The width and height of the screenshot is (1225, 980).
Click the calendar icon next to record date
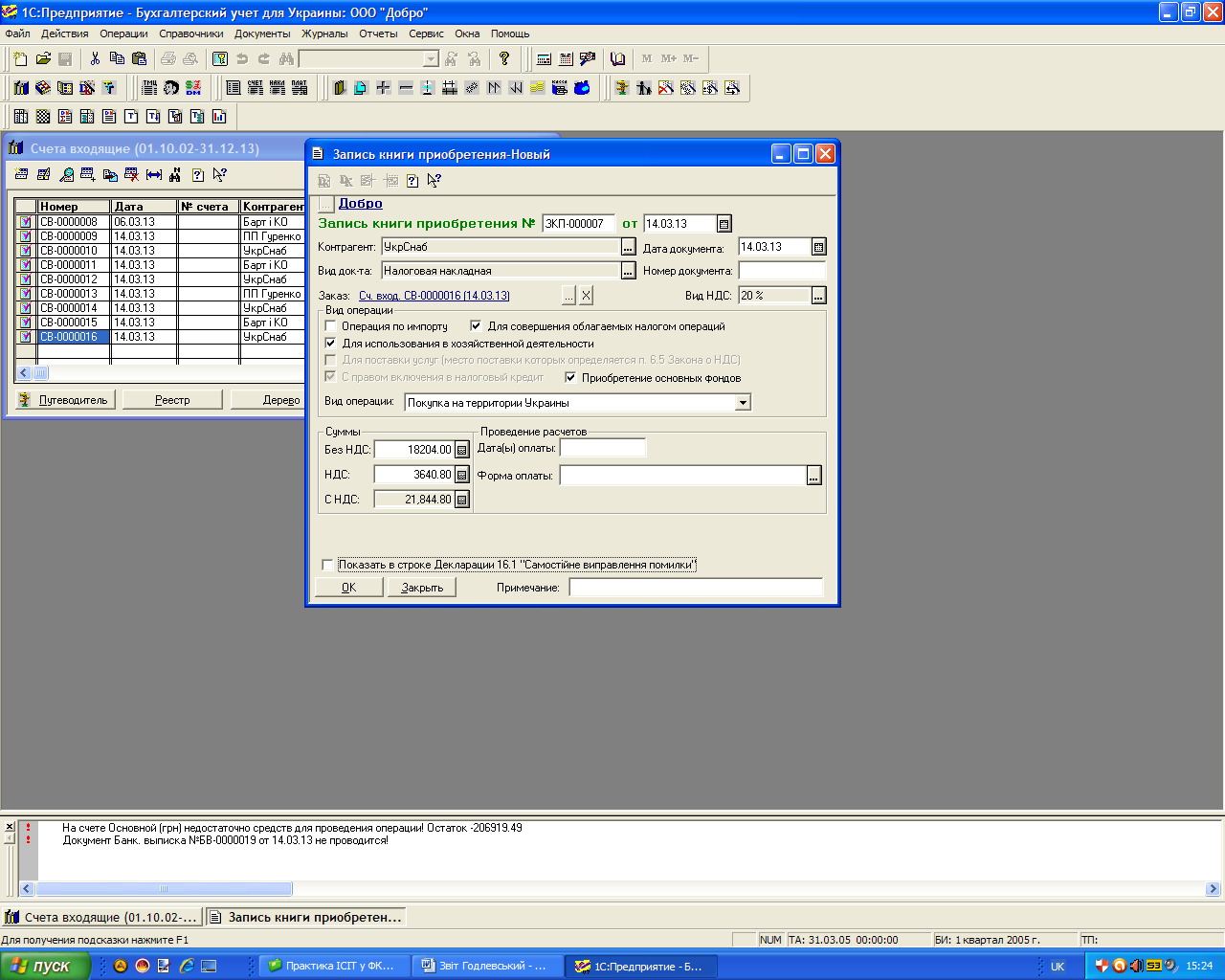(724, 224)
